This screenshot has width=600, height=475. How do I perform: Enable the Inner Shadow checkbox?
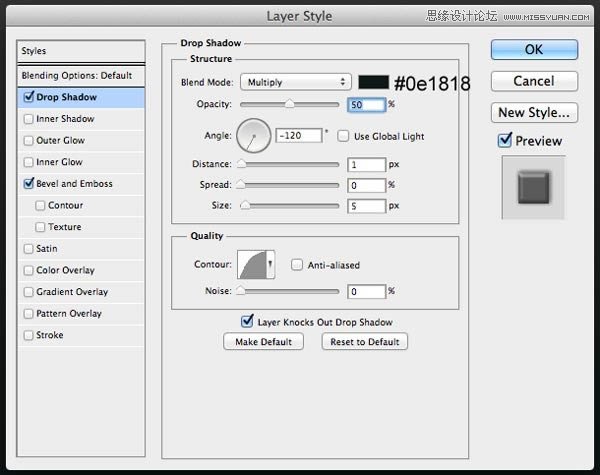28,119
